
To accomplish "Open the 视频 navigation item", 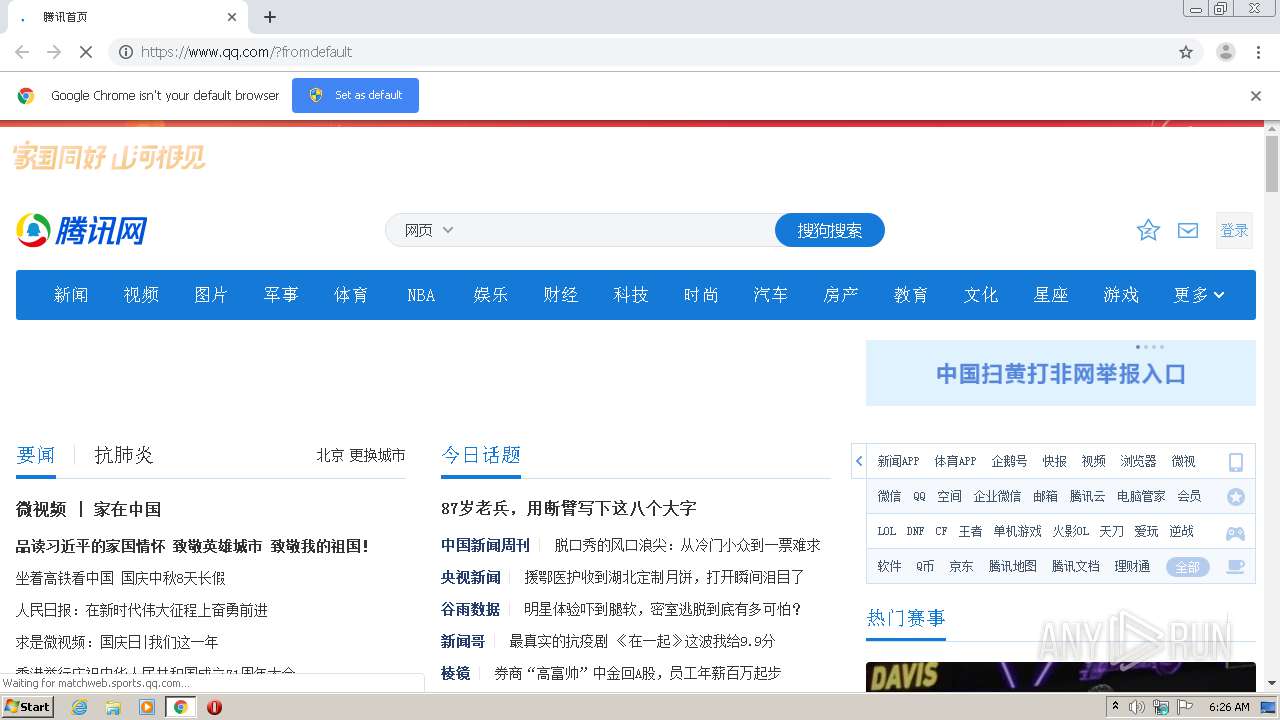I will coord(141,295).
